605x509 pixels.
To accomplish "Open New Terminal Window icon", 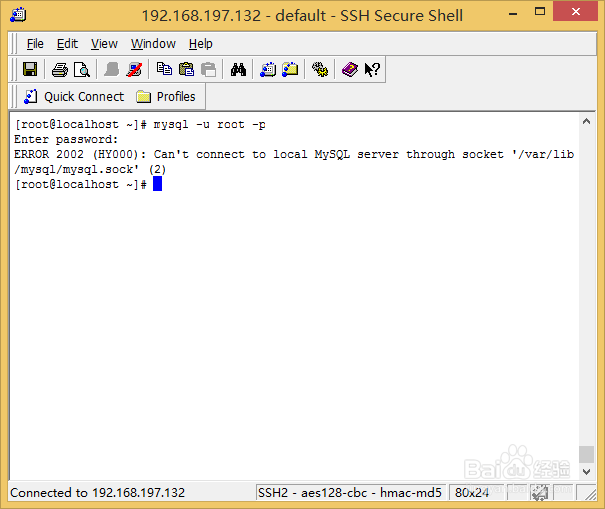I will pyautogui.click(x=268, y=69).
